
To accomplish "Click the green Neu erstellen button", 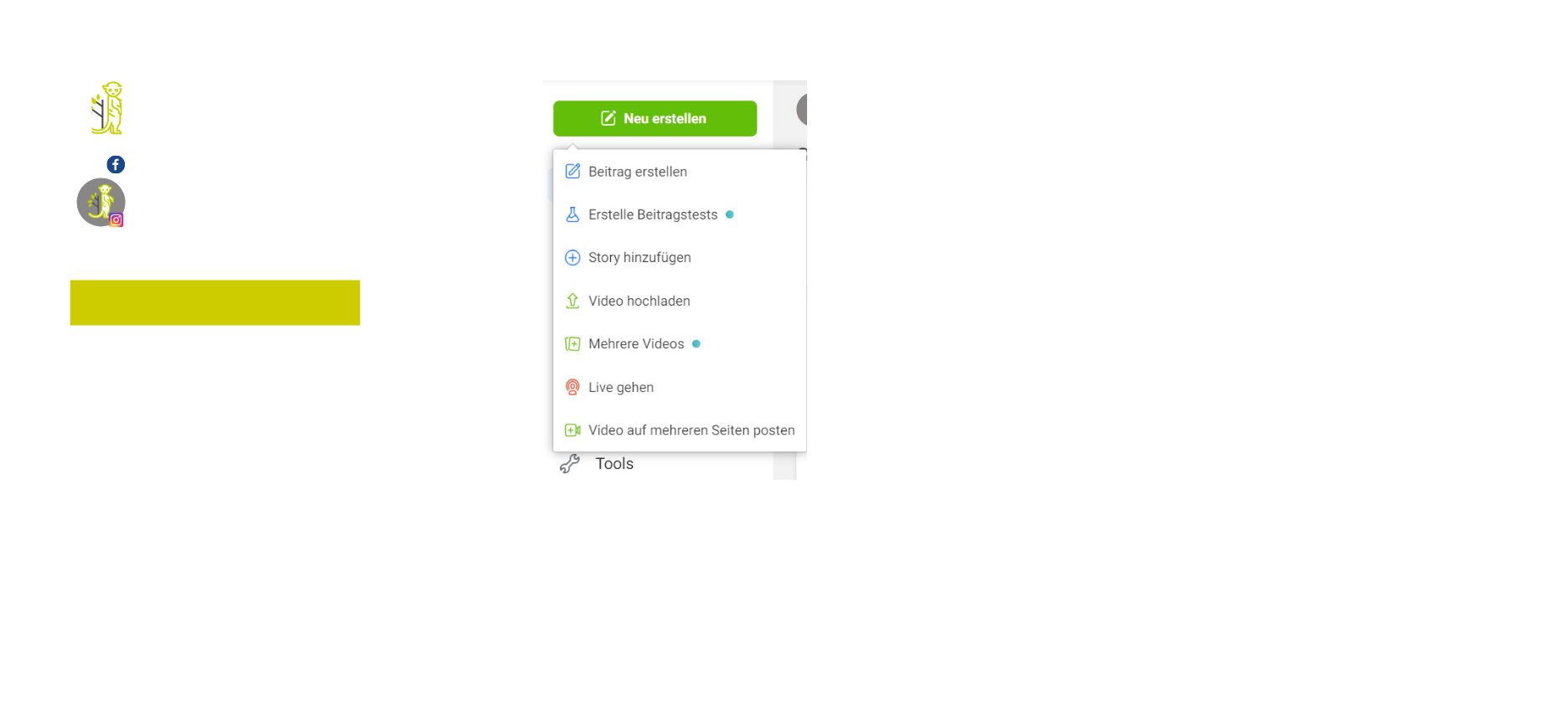I will (655, 118).
